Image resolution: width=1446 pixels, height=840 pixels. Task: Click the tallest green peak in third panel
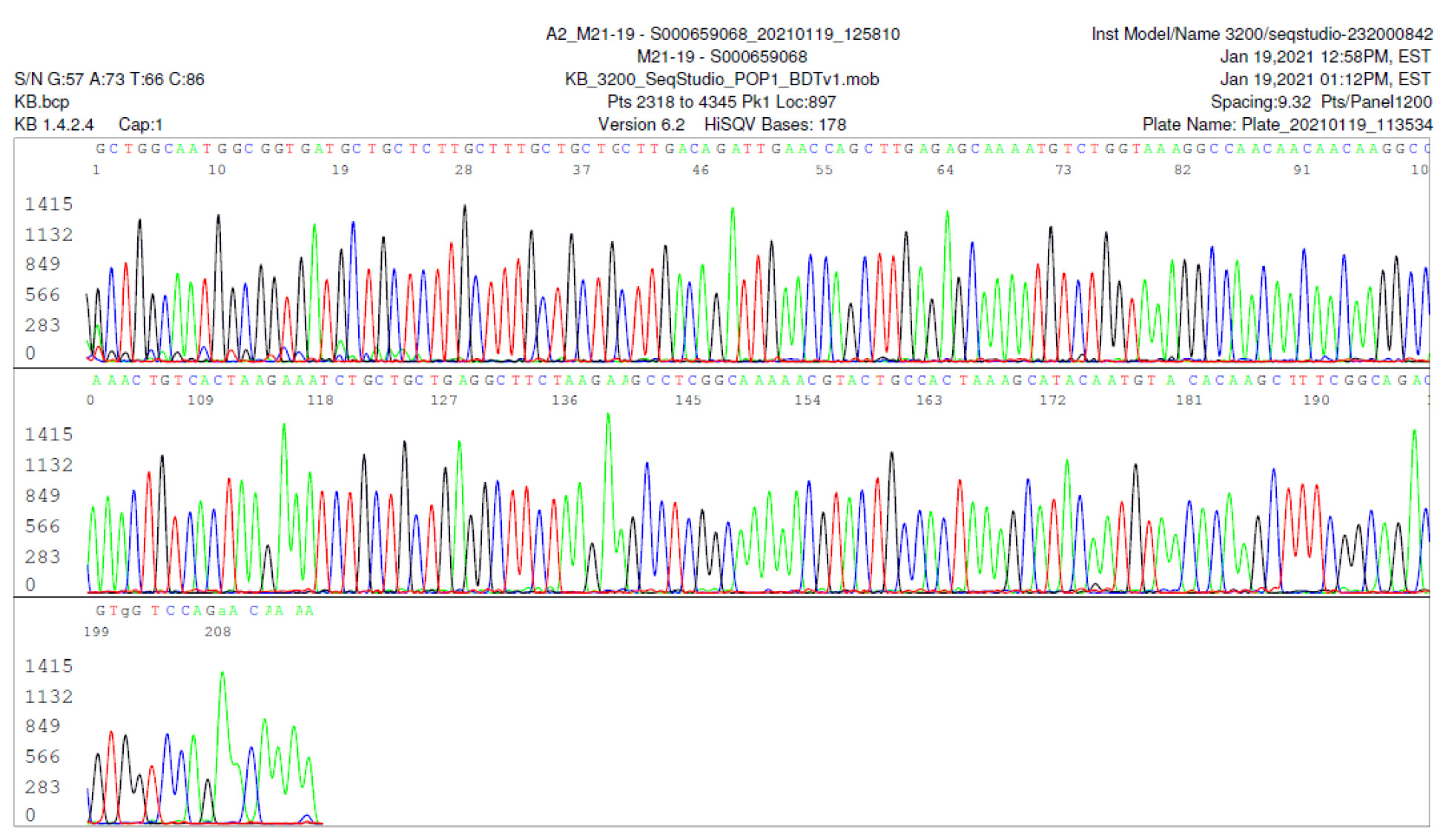click(222, 676)
